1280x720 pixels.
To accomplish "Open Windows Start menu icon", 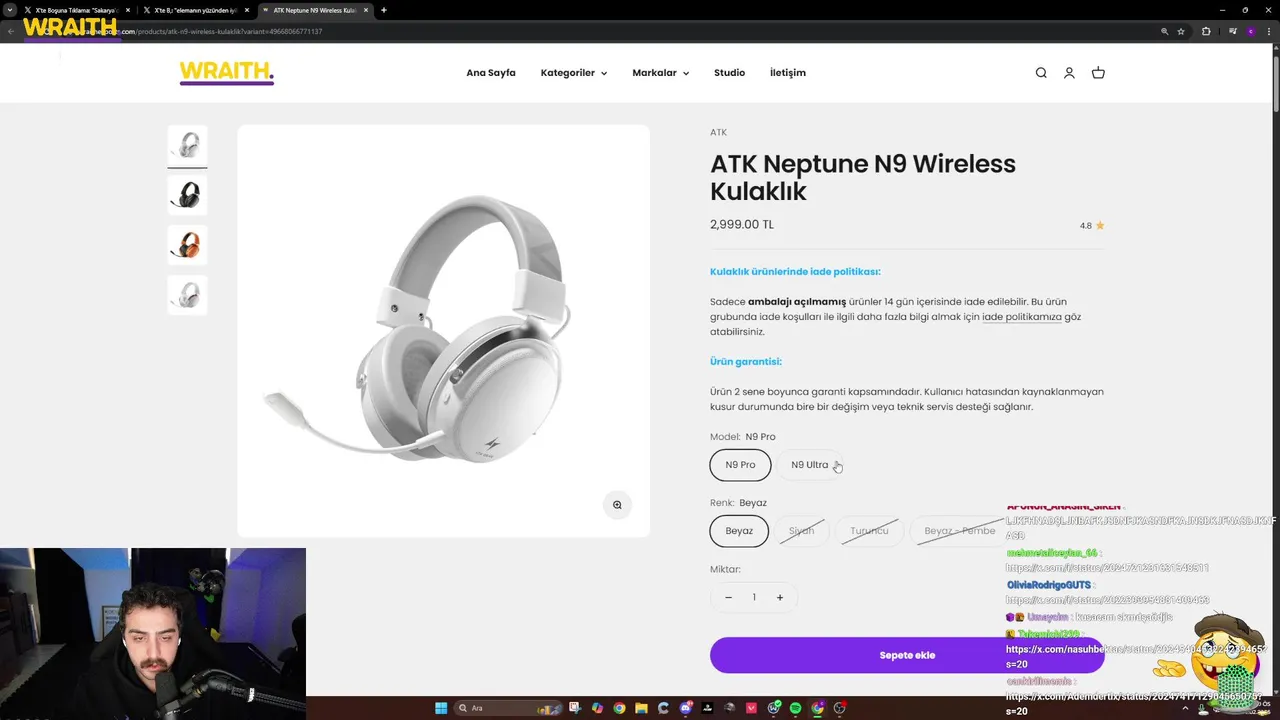I will click(x=441, y=708).
